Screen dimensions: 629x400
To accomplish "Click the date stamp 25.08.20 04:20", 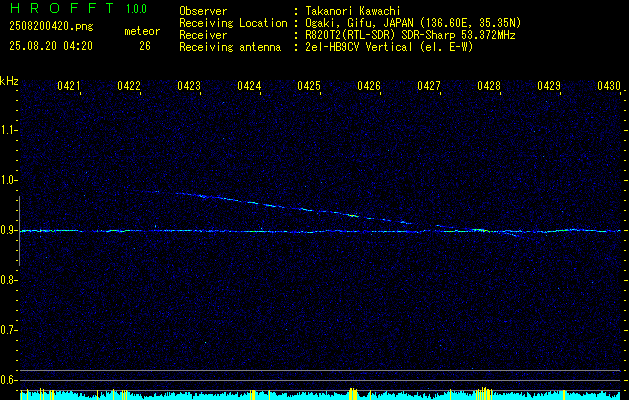I will point(51,46).
